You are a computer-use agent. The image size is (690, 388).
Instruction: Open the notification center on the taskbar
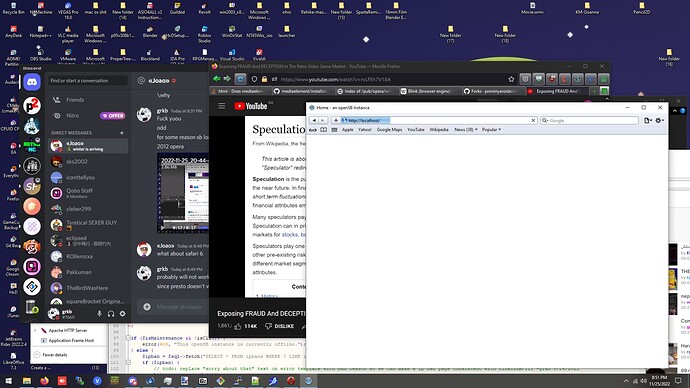(x=679, y=381)
